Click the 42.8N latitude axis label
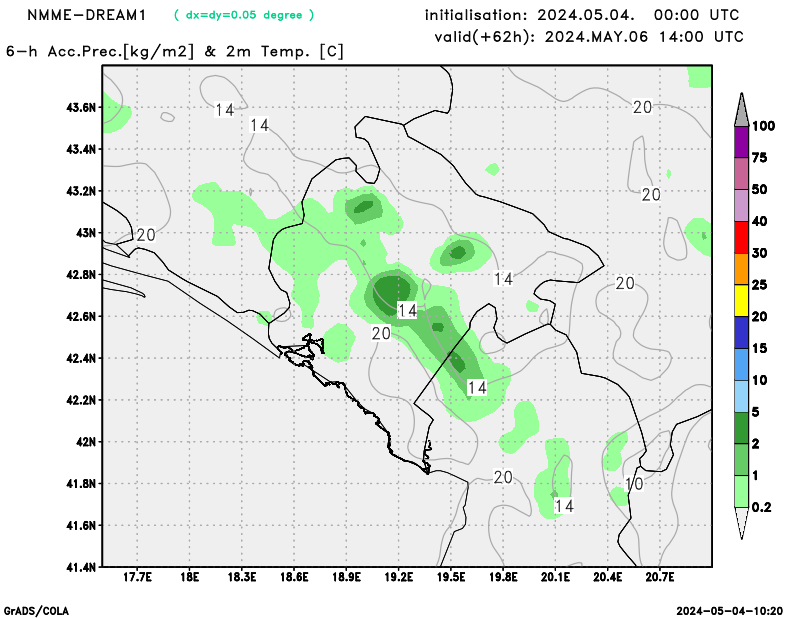The height and width of the screenshot is (618, 800). tap(81, 275)
